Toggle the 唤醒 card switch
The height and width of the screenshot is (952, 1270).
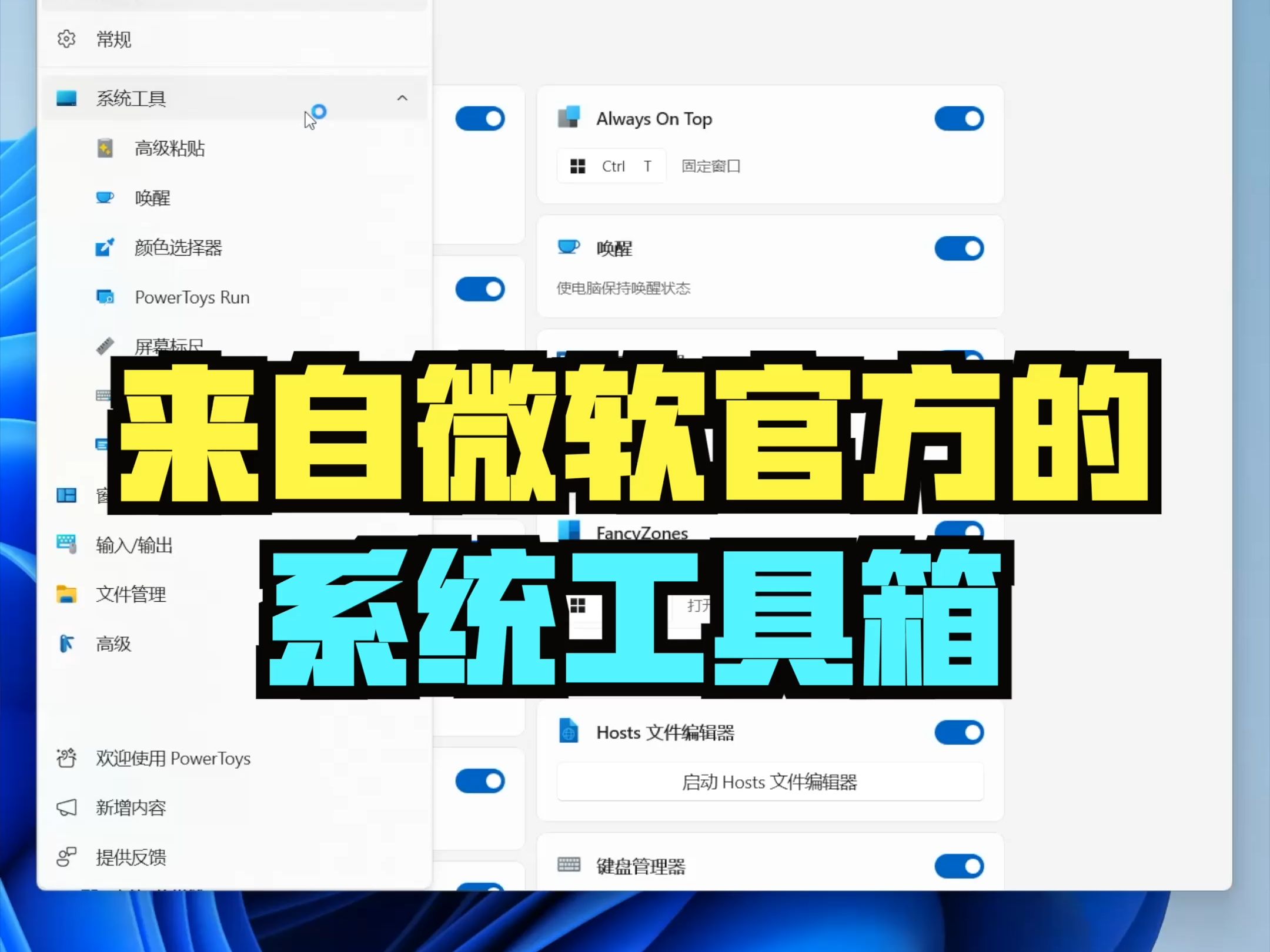click(x=959, y=249)
